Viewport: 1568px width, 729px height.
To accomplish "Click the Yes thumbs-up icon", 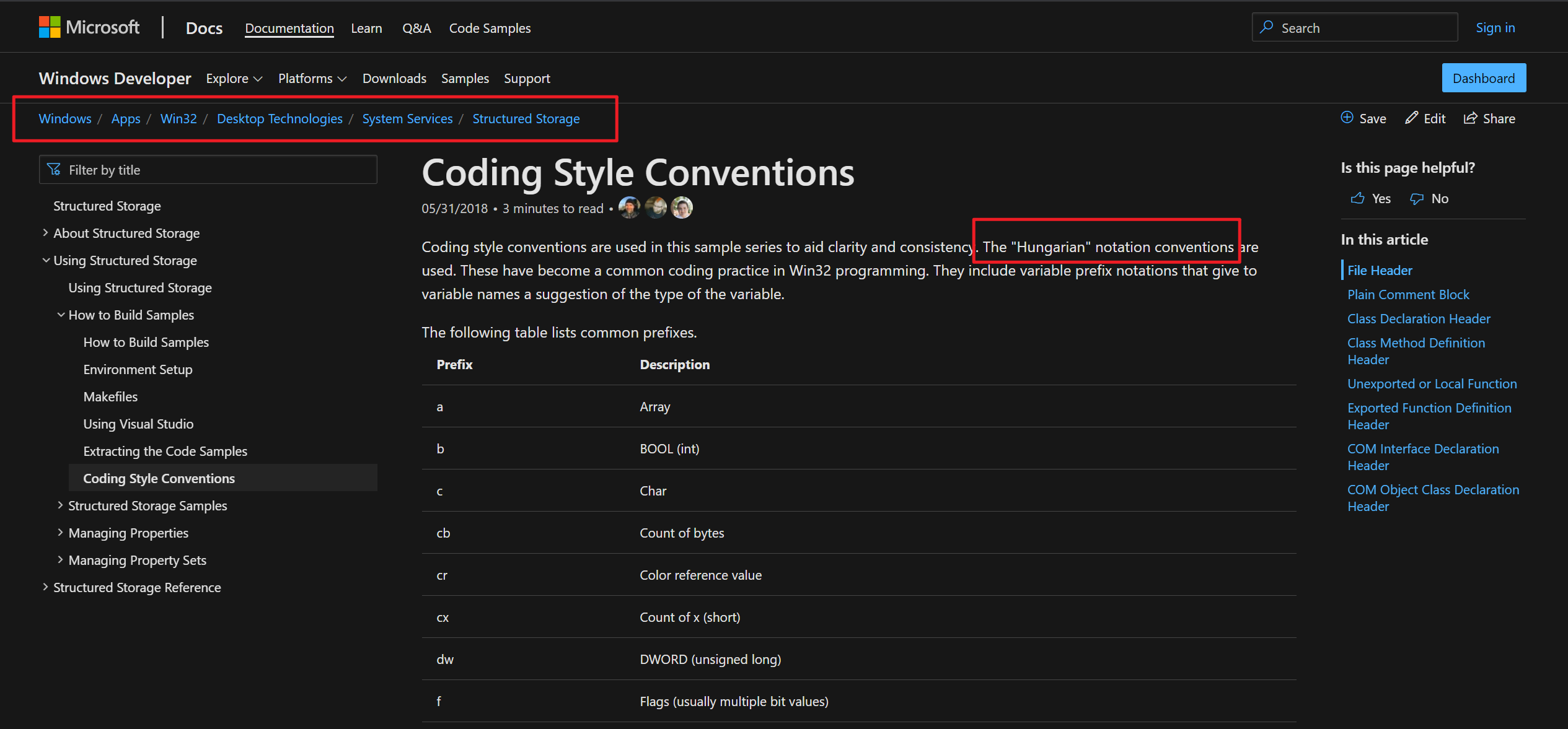I will (x=1358, y=198).
